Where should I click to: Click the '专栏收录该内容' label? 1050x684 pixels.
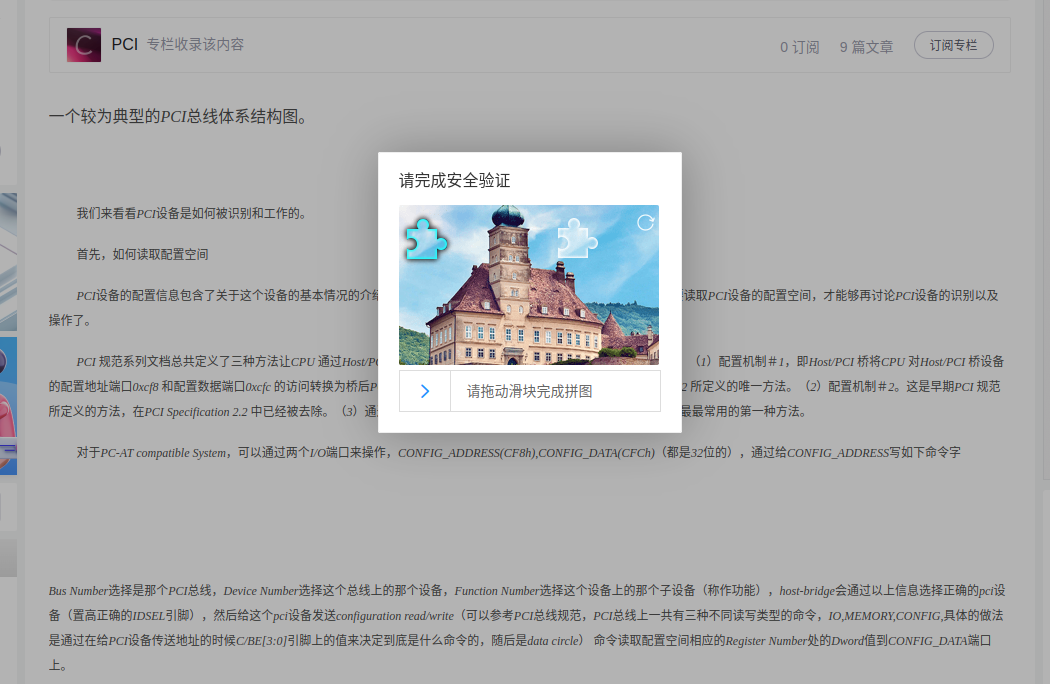pos(197,44)
